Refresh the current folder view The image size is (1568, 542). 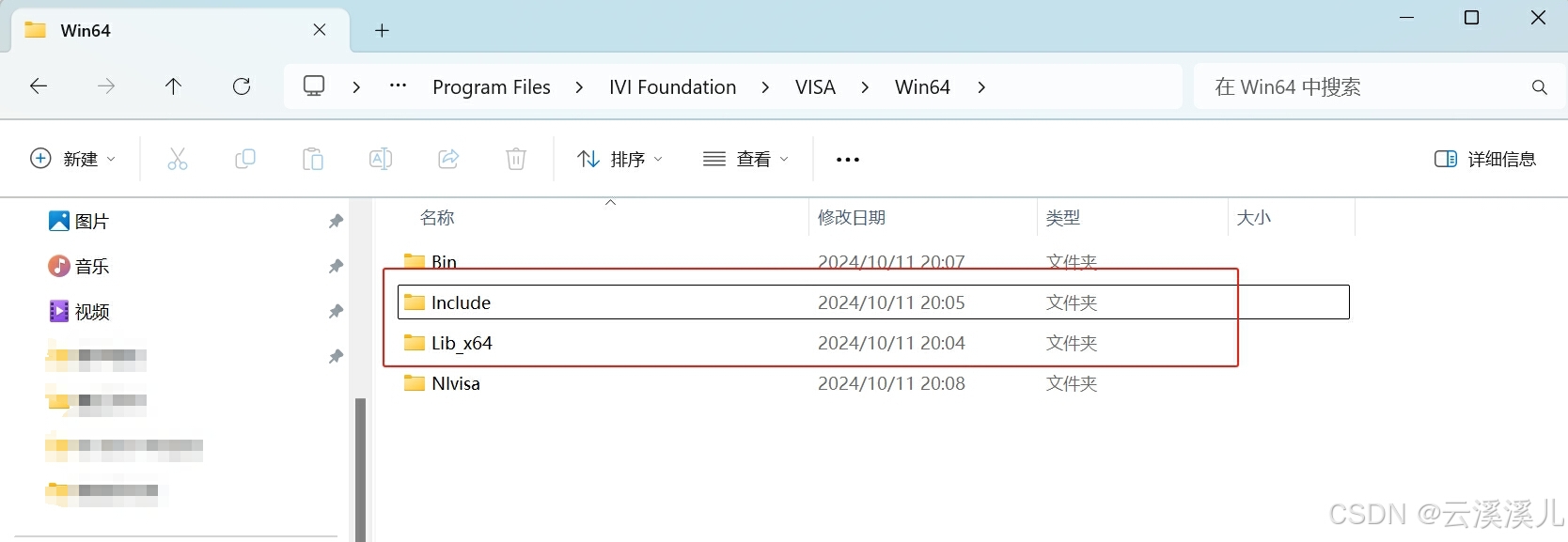click(242, 86)
